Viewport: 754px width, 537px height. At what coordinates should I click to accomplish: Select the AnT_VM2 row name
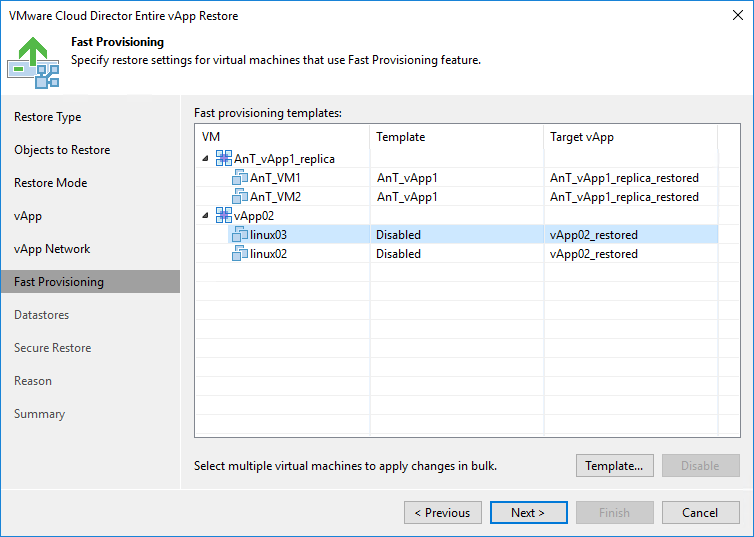276,196
